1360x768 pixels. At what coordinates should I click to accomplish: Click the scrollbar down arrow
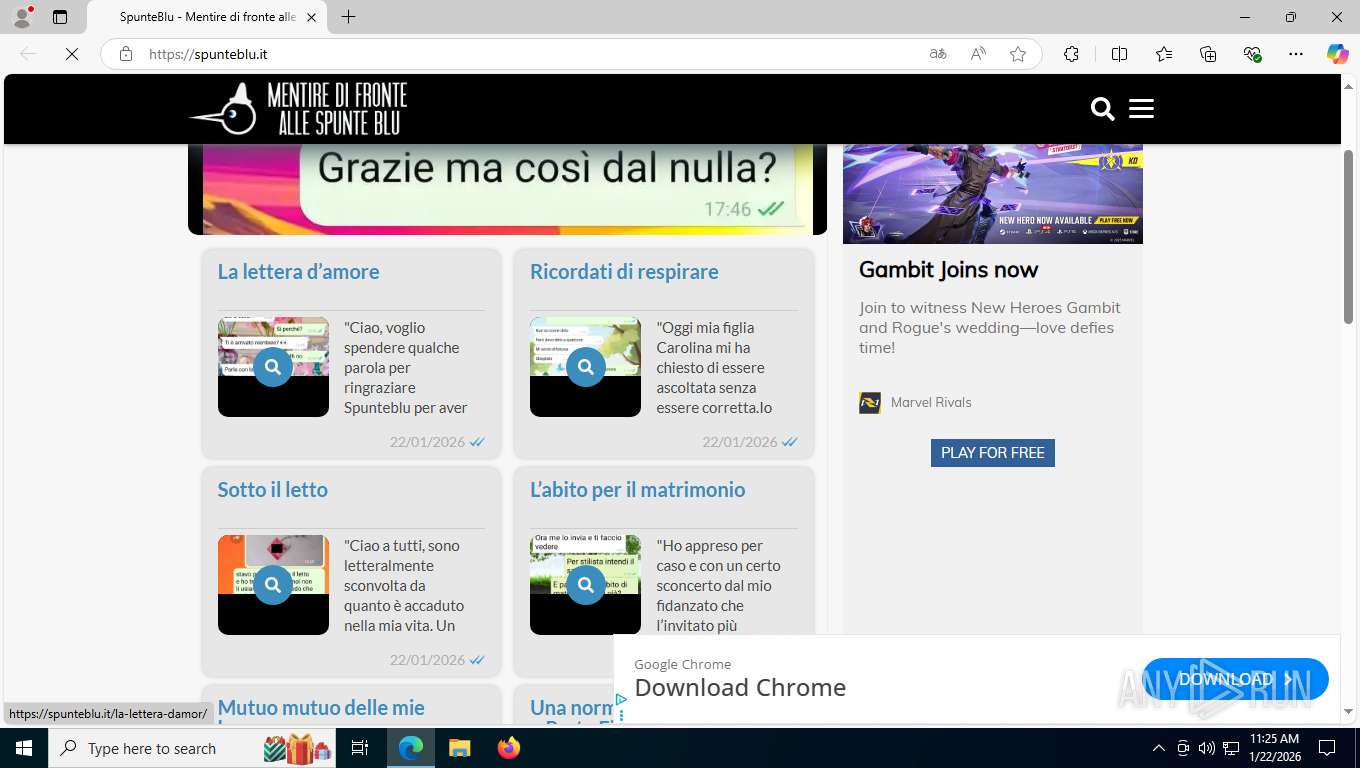[1348, 712]
